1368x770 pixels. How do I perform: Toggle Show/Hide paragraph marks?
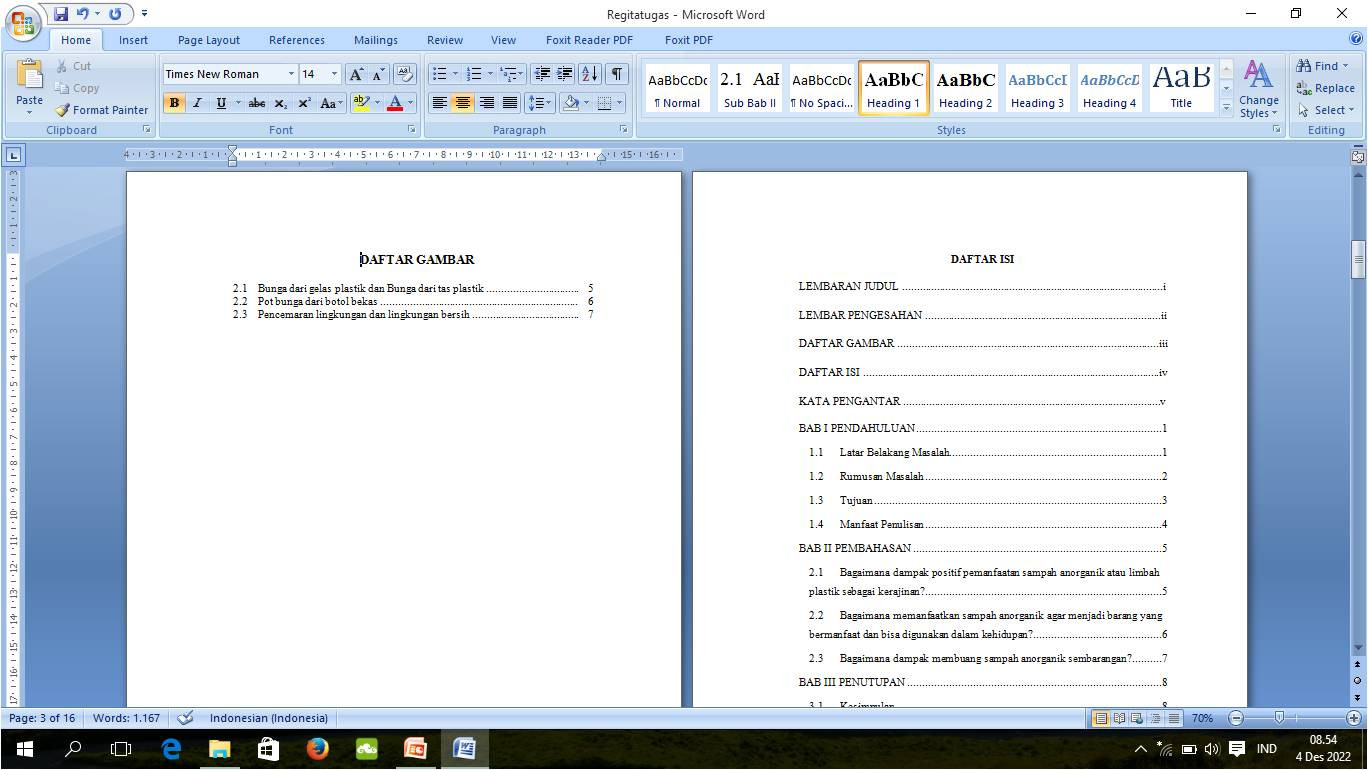coord(617,74)
